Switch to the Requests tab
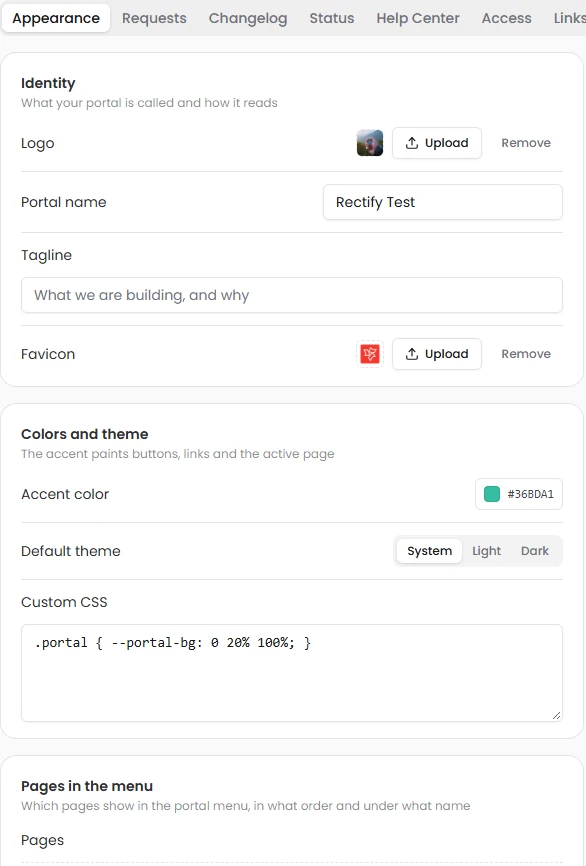The width and height of the screenshot is (586, 866). pos(154,18)
